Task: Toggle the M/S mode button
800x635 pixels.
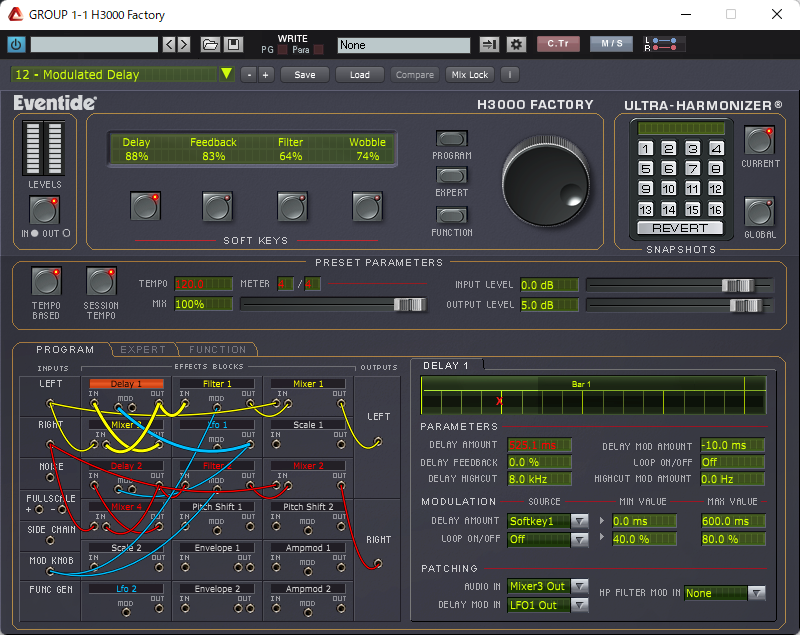Action: click(x=611, y=44)
